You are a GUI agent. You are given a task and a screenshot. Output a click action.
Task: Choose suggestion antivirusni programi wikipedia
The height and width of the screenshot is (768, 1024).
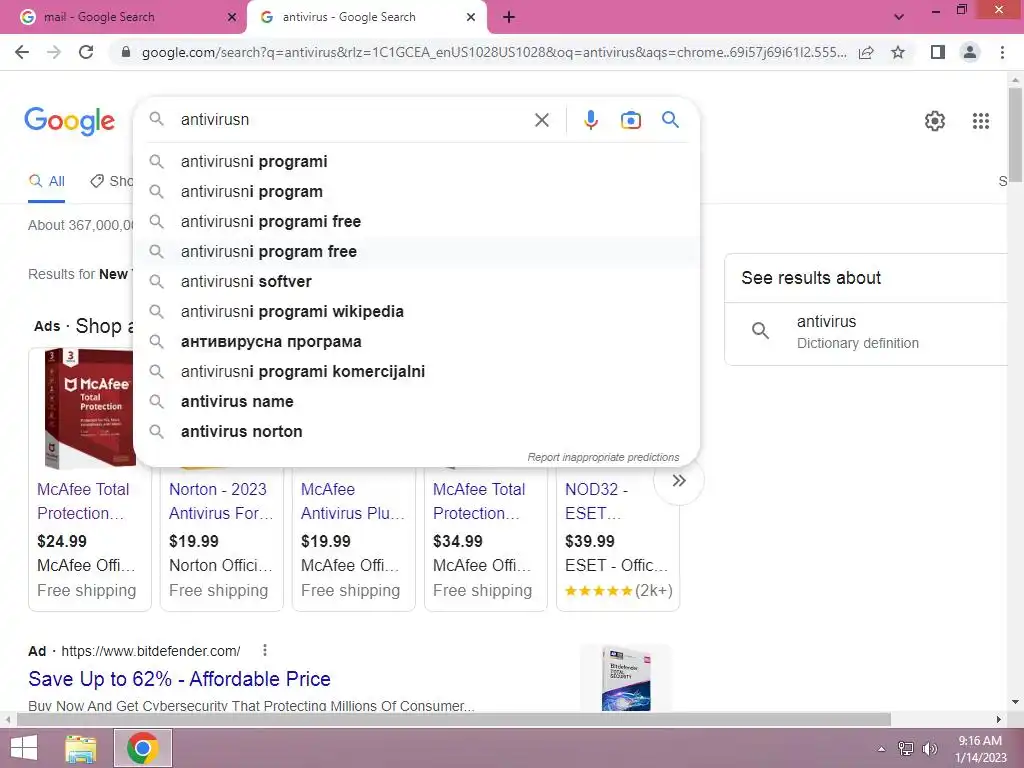416,312
